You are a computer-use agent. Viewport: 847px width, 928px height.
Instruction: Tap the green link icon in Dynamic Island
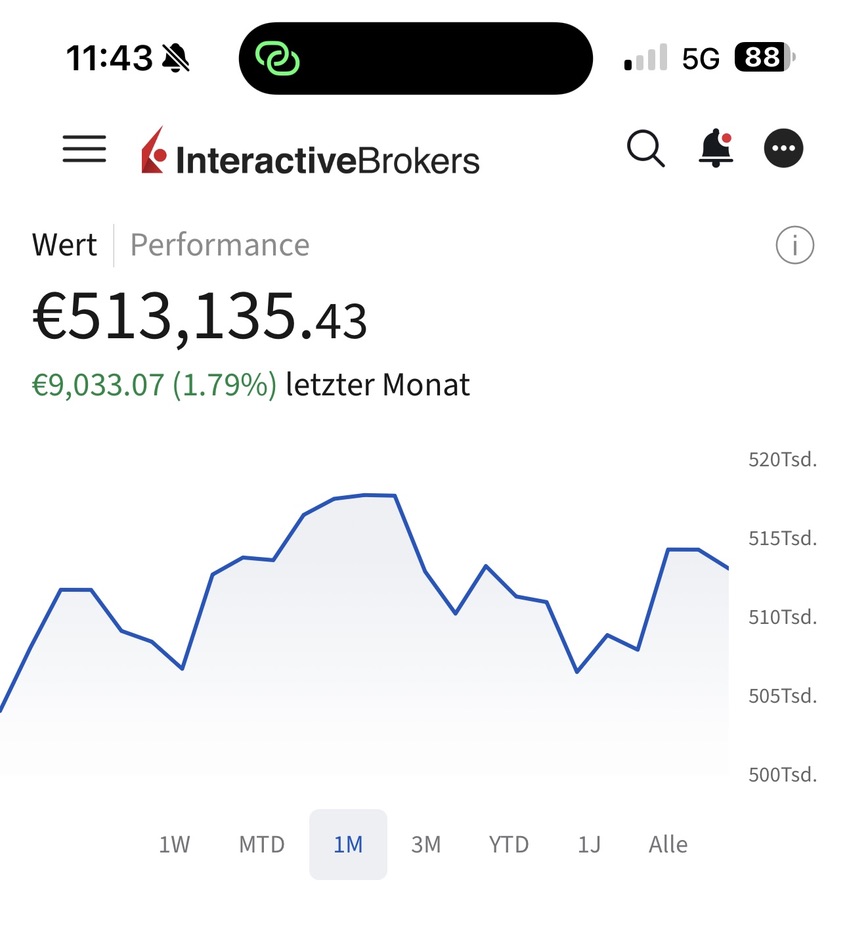point(277,58)
